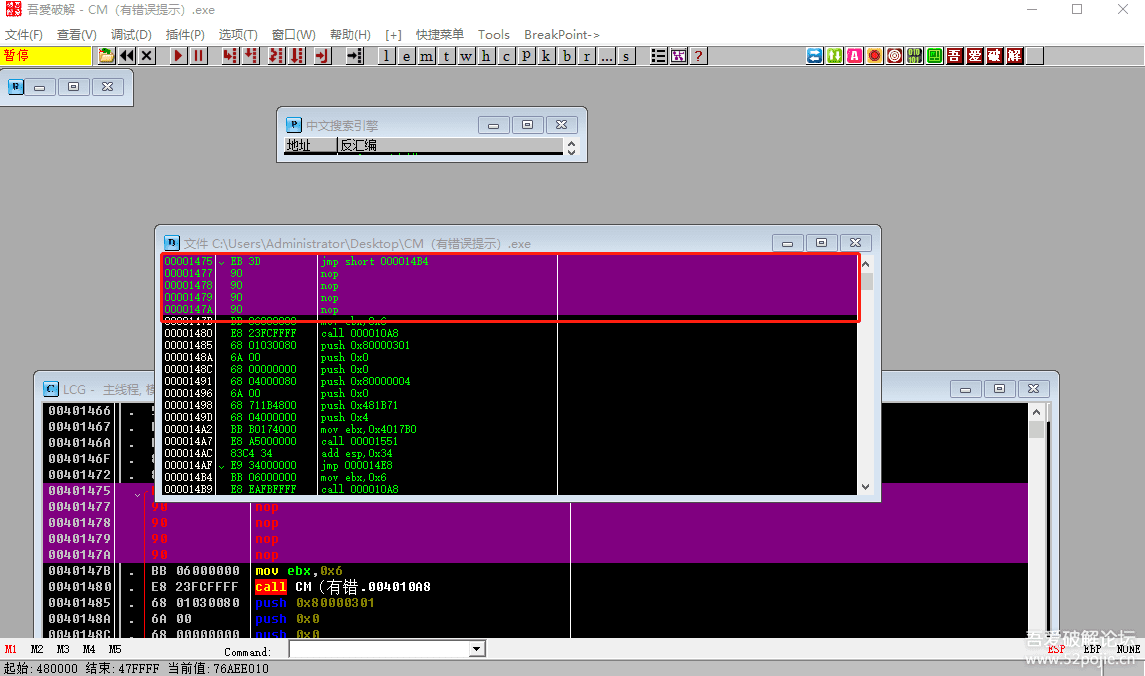Viewport: 1145px width, 676px height.
Task: Toggle the ESP register button
Action: (x=1056, y=649)
